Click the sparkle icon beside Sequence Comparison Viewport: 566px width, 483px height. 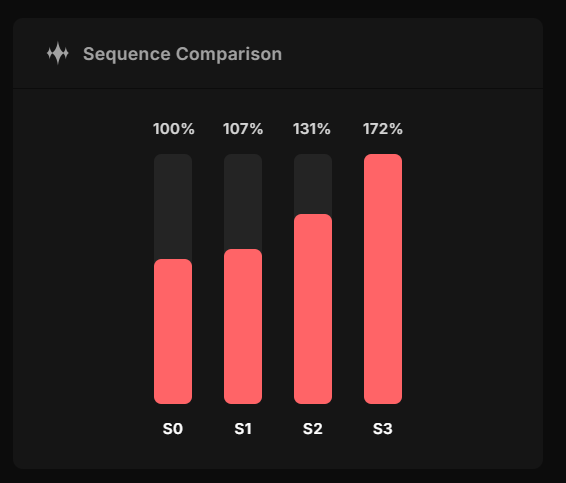[x=58, y=53]
